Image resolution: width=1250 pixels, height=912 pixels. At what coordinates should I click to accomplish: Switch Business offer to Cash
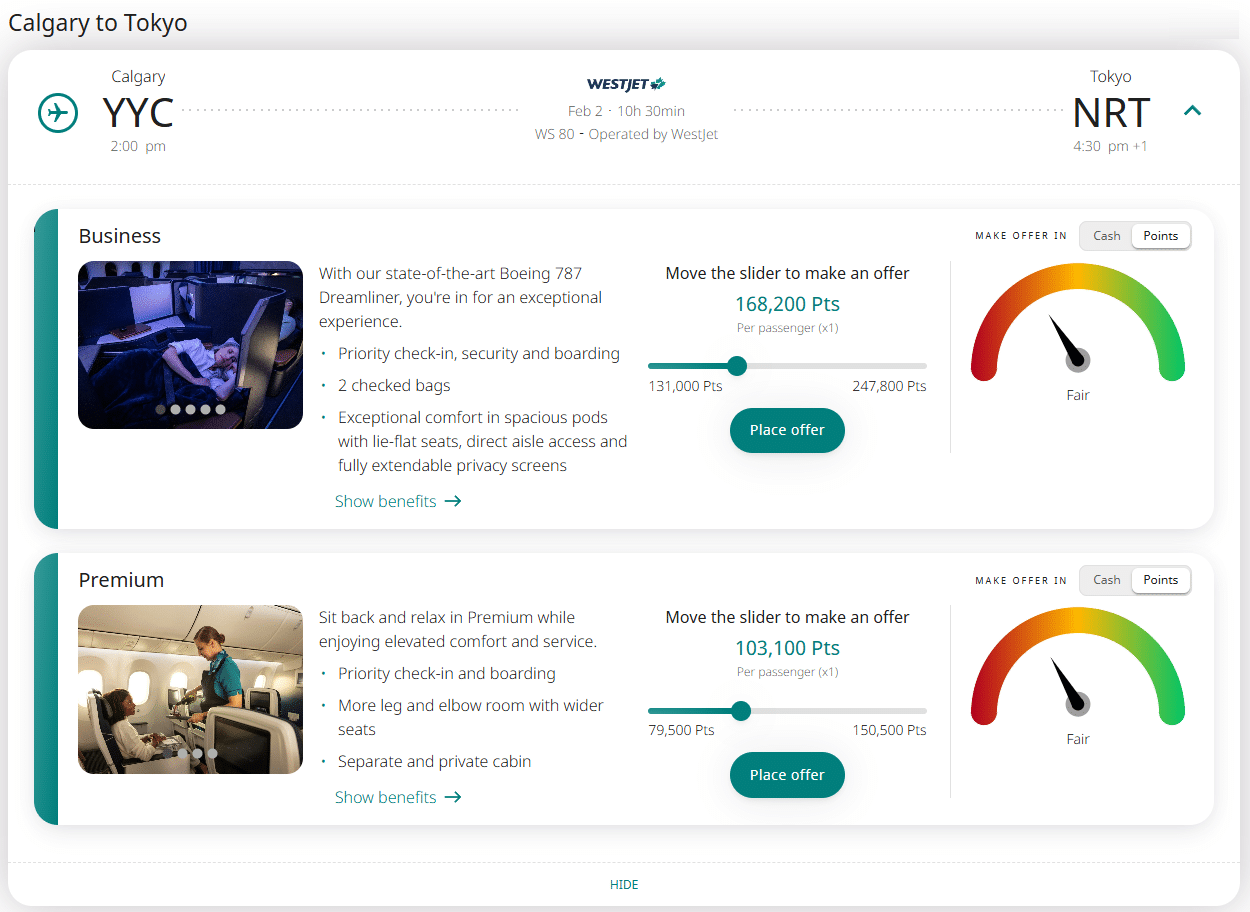point(1107,236)
